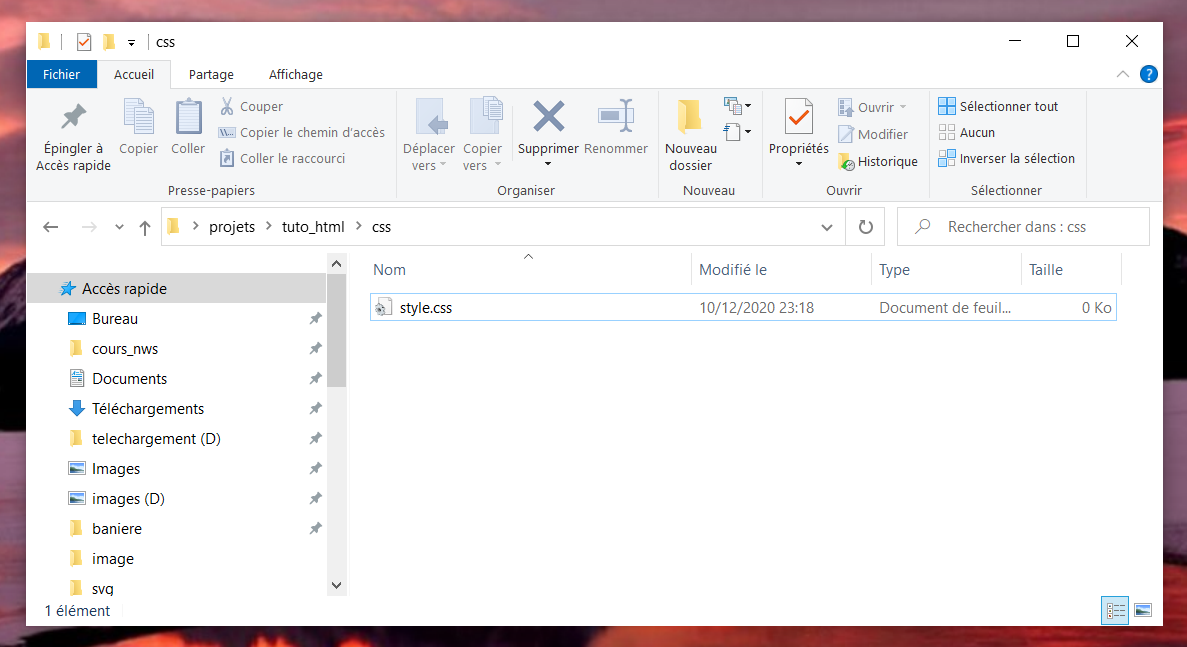Click Copier le chemin d'accès
Viewport: 1187px width, 647px height.
point(301,132)
